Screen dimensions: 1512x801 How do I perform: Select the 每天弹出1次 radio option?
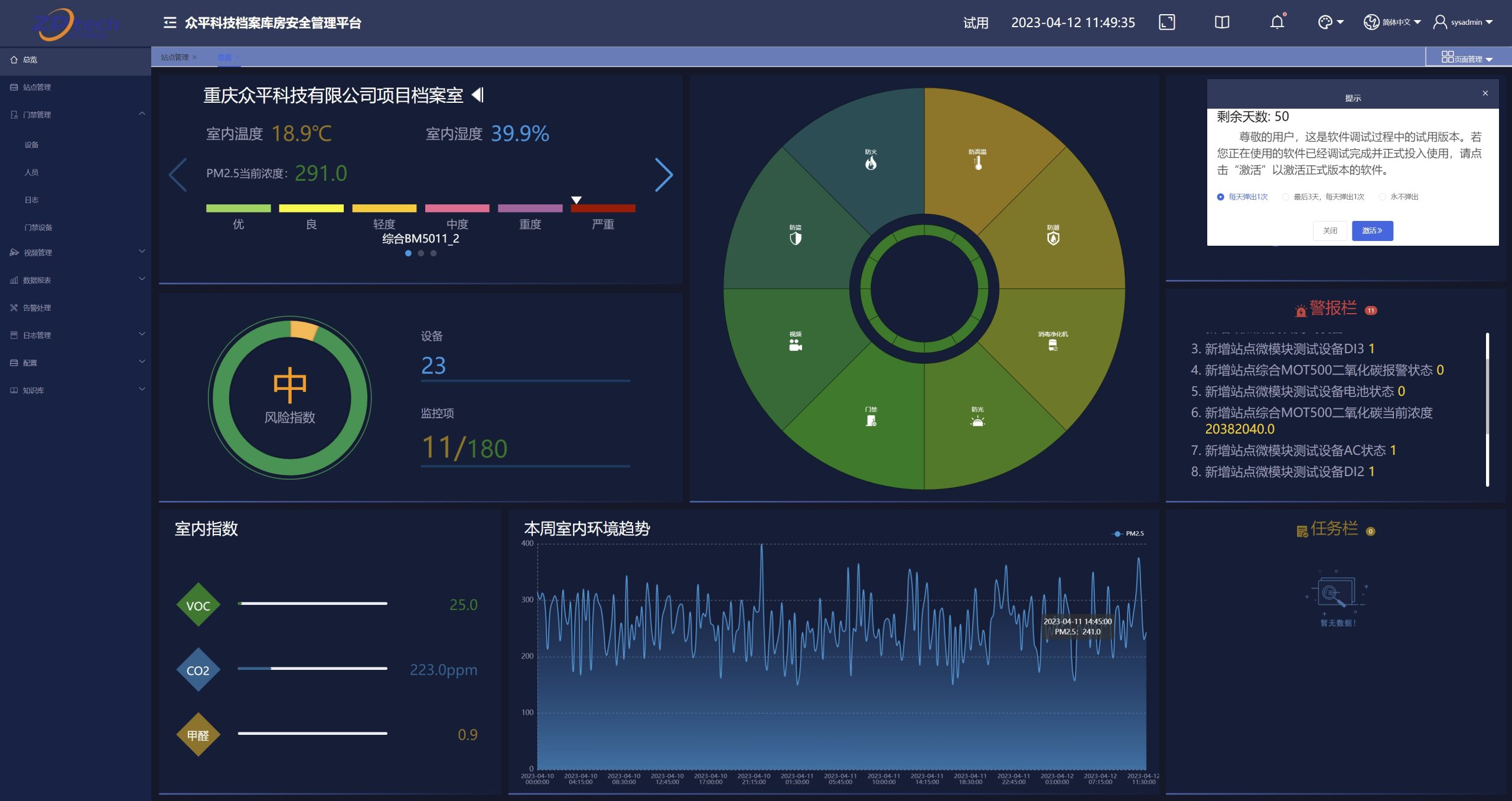1220,197
